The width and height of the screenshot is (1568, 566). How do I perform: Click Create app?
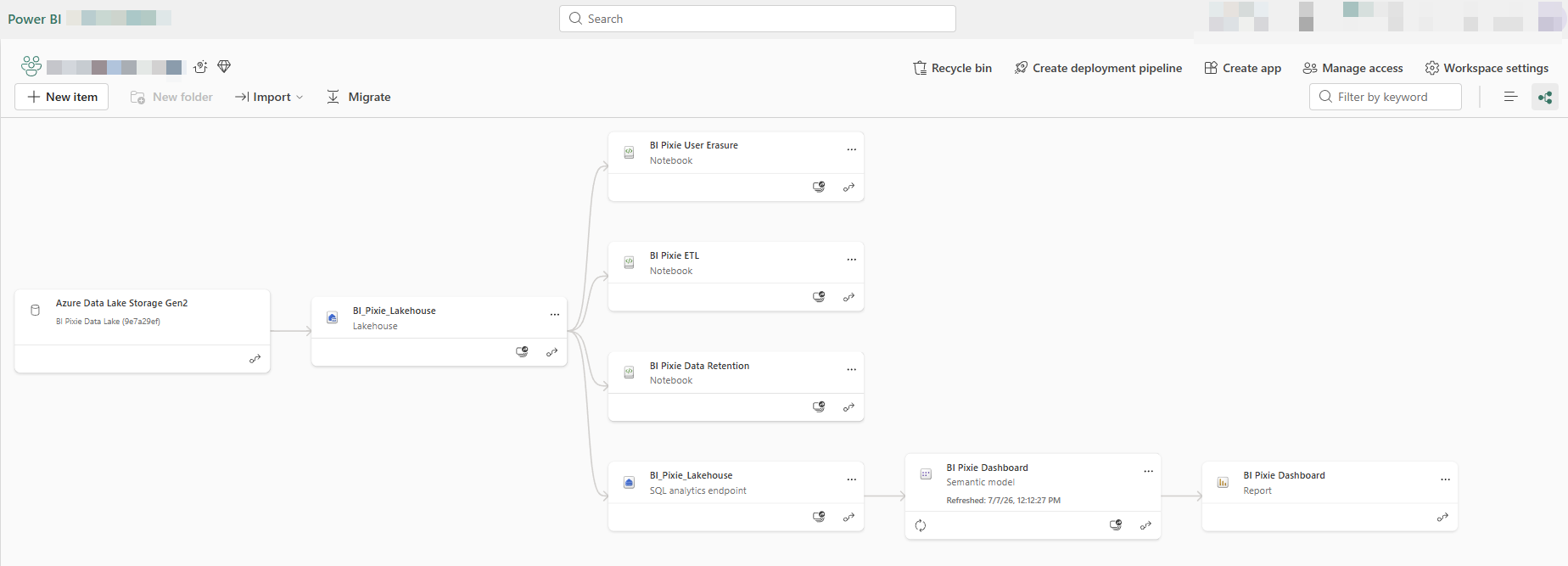[x=1243, y=68]
